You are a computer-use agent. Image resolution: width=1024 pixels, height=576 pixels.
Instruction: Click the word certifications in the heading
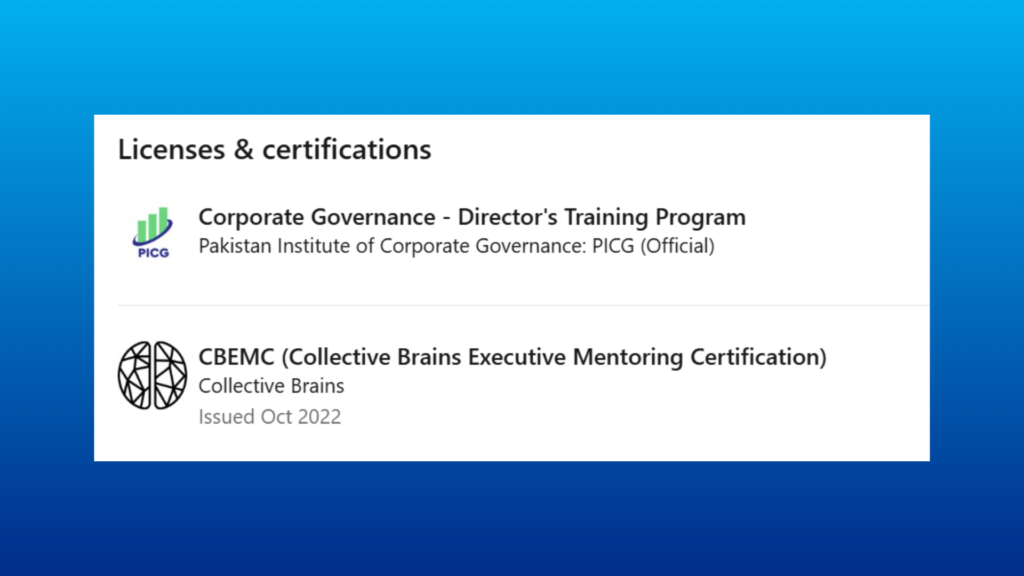point(346,150)
